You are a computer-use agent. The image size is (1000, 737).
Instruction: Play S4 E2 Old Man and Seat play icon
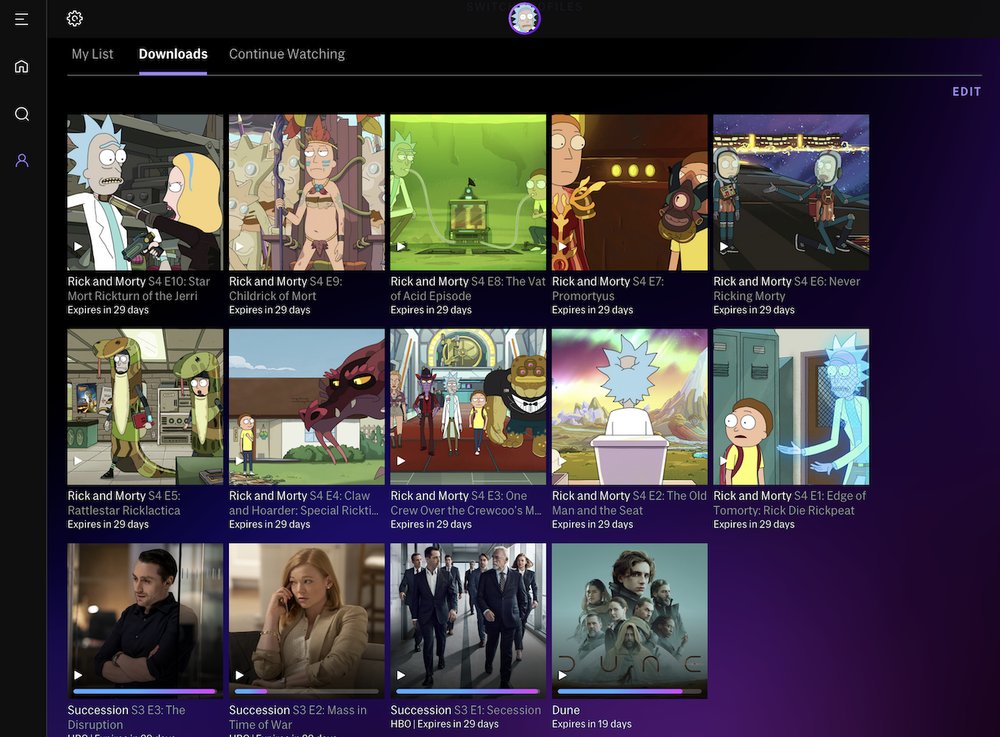[x=562, y=460]
